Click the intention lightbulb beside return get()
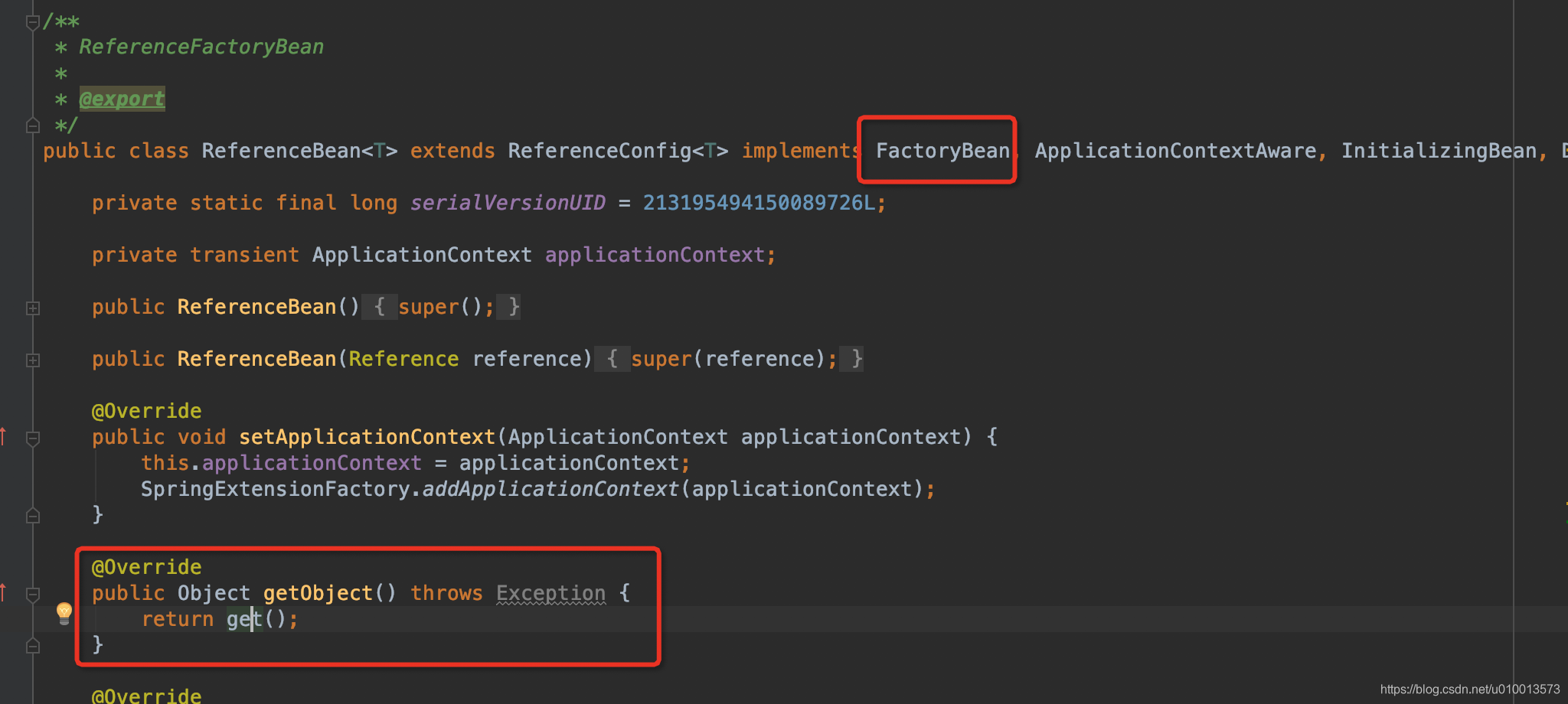The height and width of the screenshot is (704, 1568). click(x=64, y=613)
